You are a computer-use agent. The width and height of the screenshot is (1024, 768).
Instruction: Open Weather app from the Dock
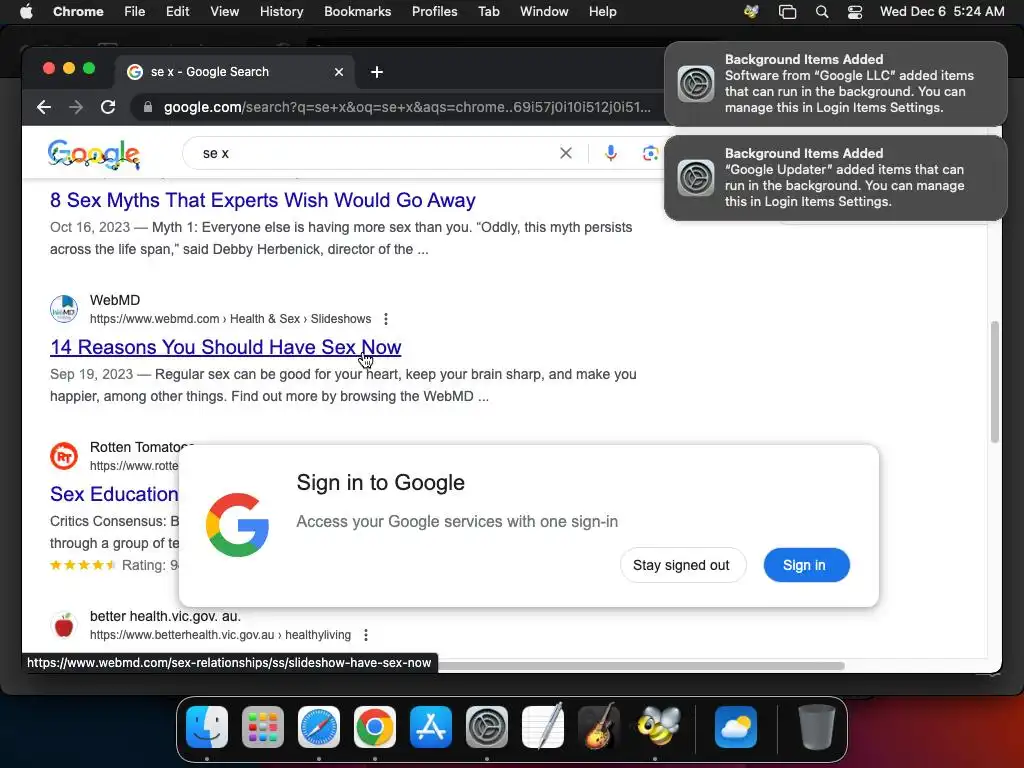point(736,727)
